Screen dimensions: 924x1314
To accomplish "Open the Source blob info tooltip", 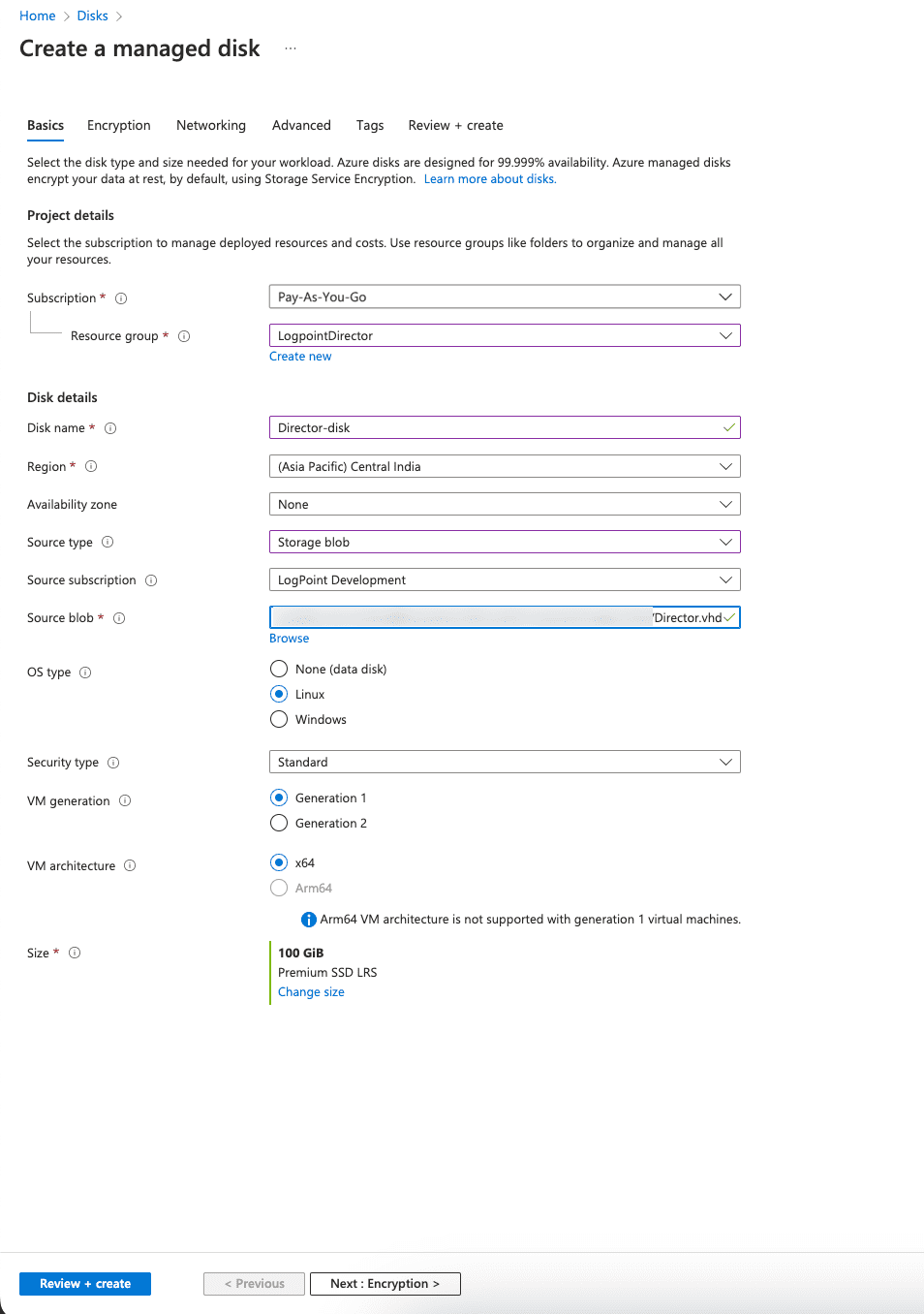I will (119, 617).
